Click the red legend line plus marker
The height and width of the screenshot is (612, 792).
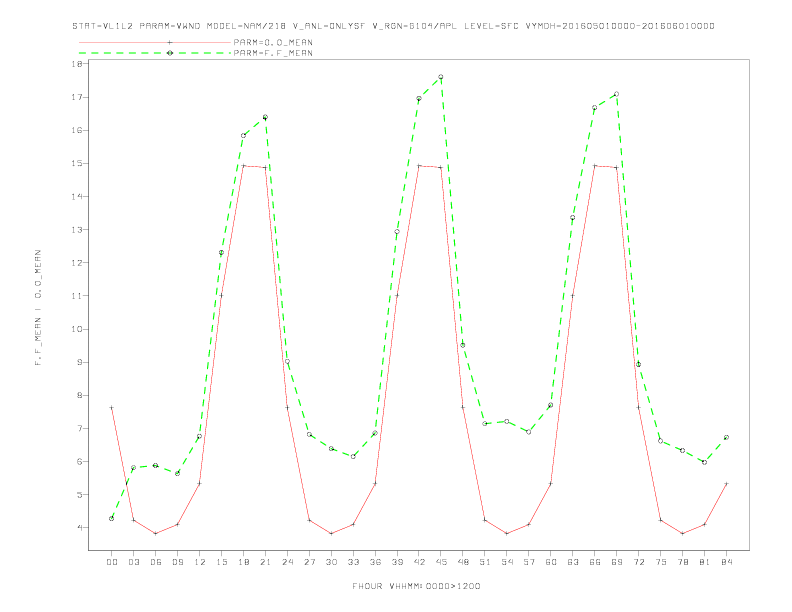170,42
